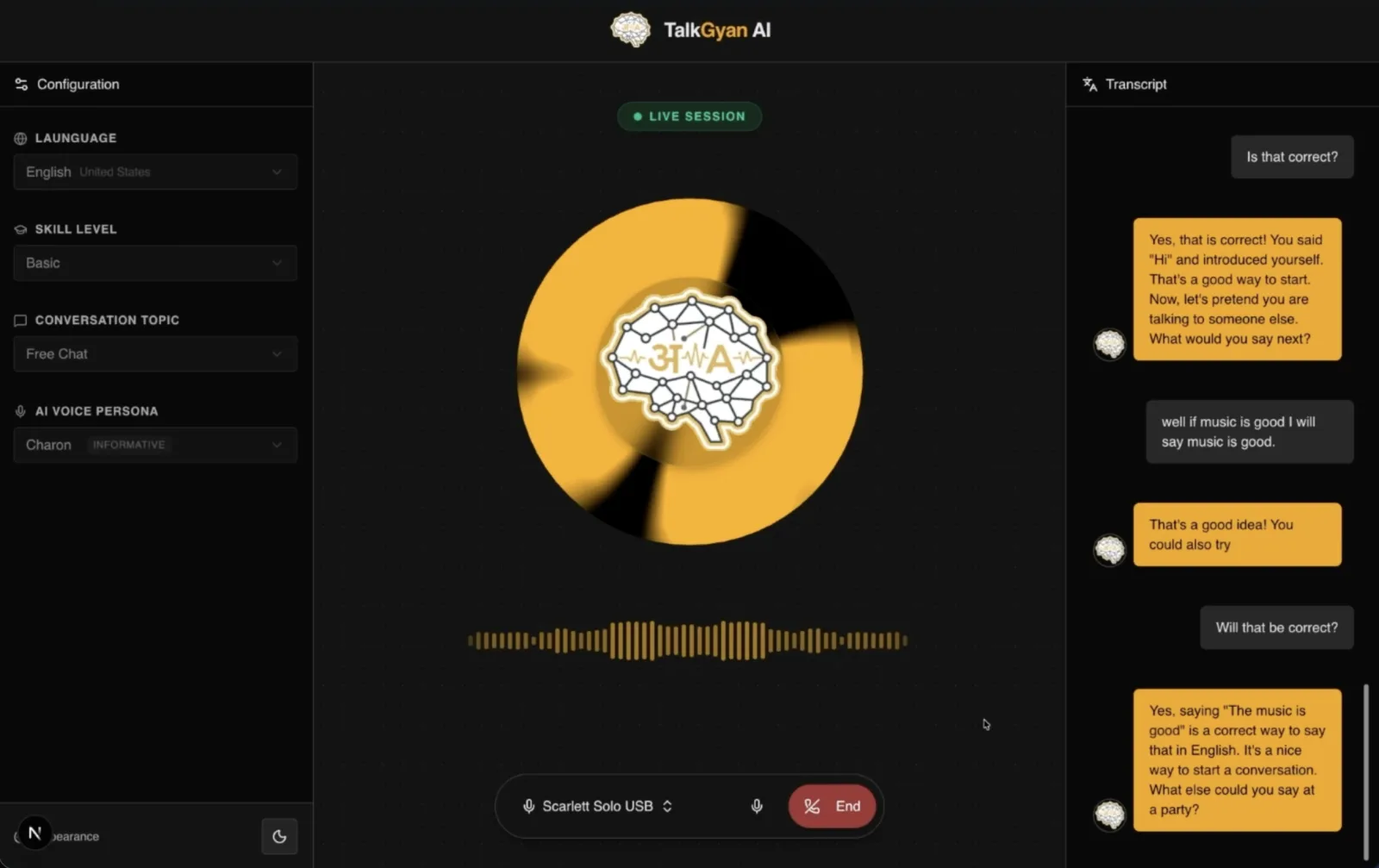Toggle dark mode with the moon icon

coord(279,836)
